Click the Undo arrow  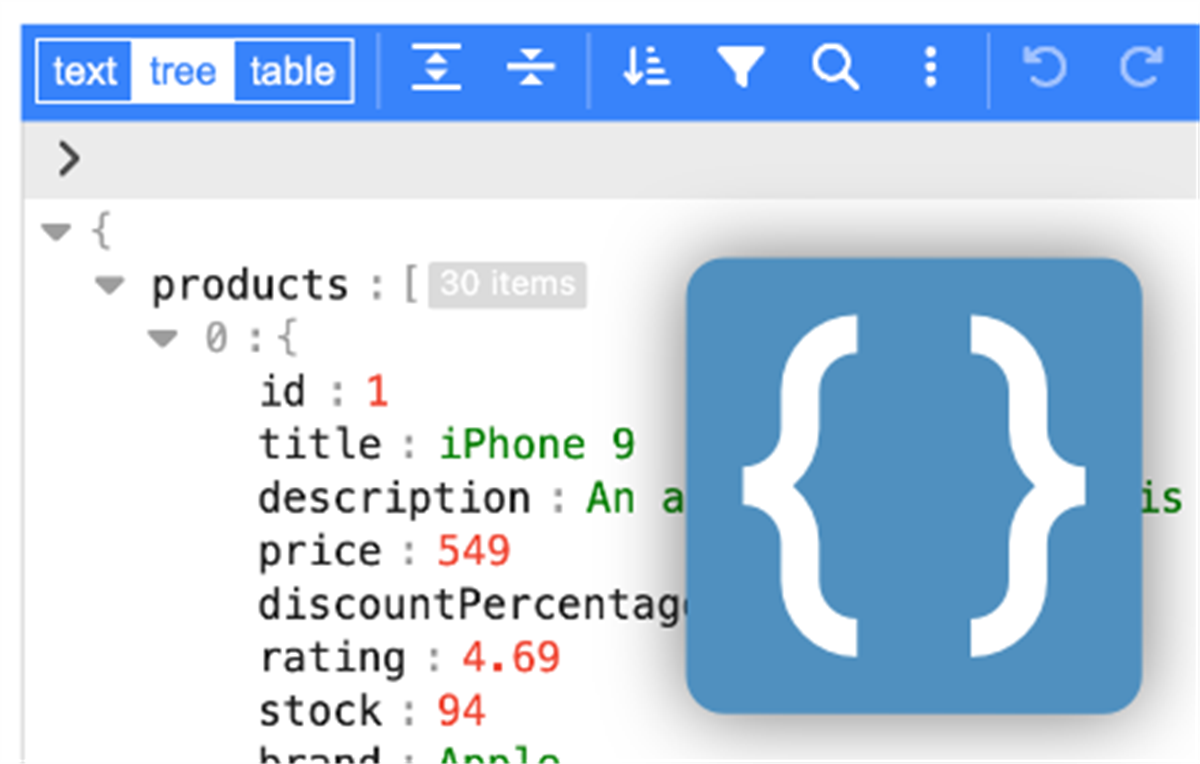[1045, 69]
